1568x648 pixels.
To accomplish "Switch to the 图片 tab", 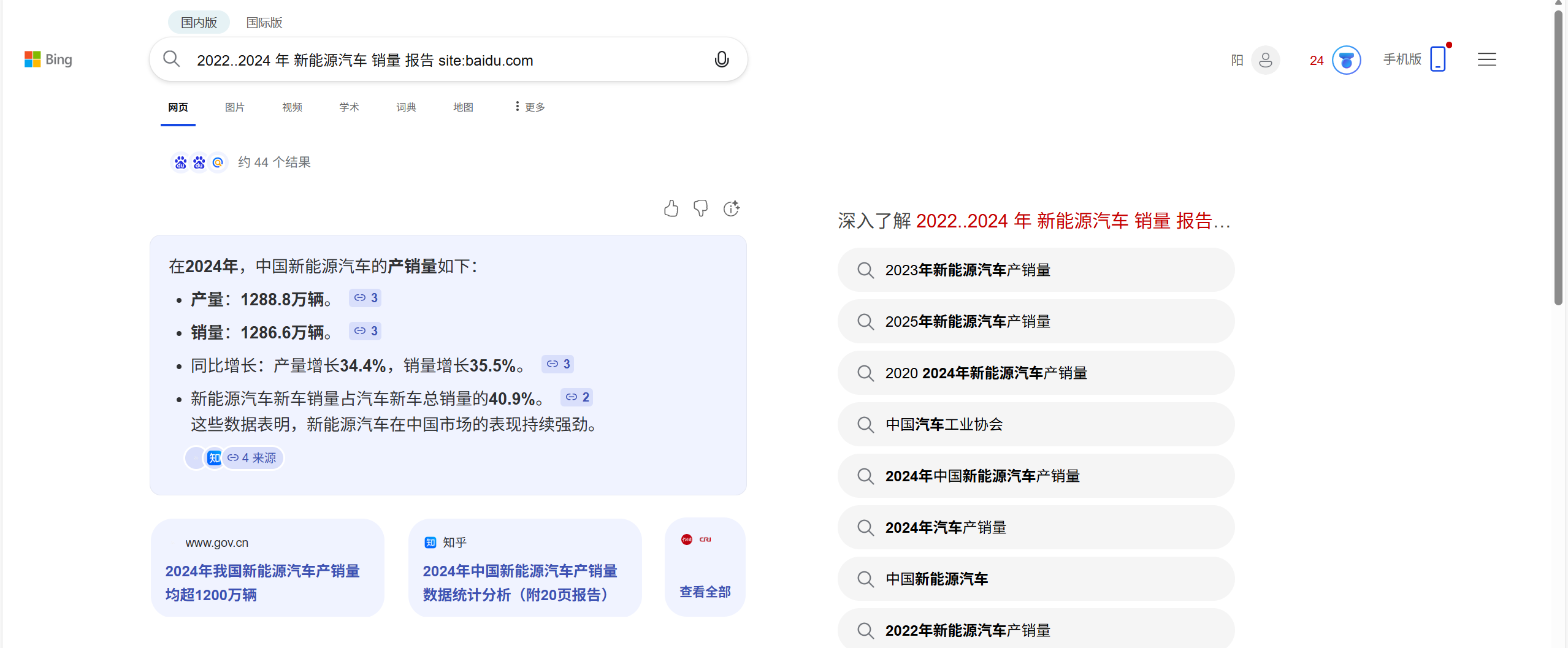I will coord(235,107).
